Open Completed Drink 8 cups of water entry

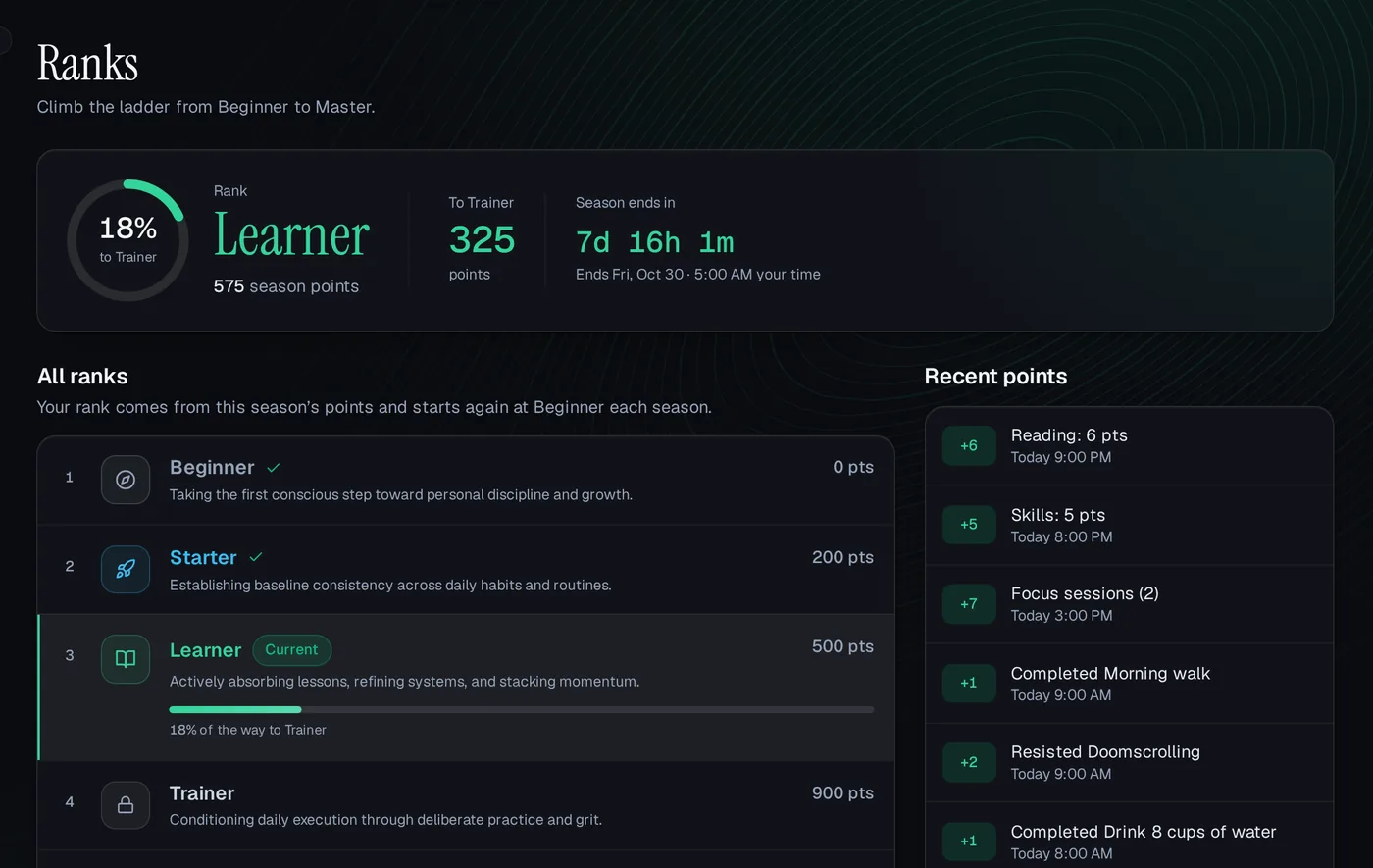pyautogui.click(x=1129, y=836)
